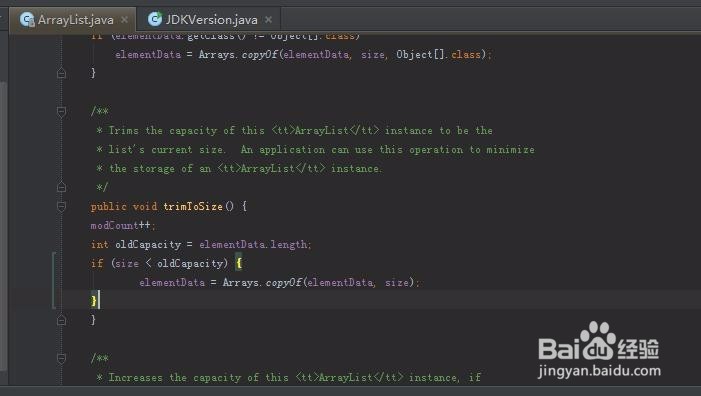Click the comment line starting 'Trims the capacity'

[295, 131]
